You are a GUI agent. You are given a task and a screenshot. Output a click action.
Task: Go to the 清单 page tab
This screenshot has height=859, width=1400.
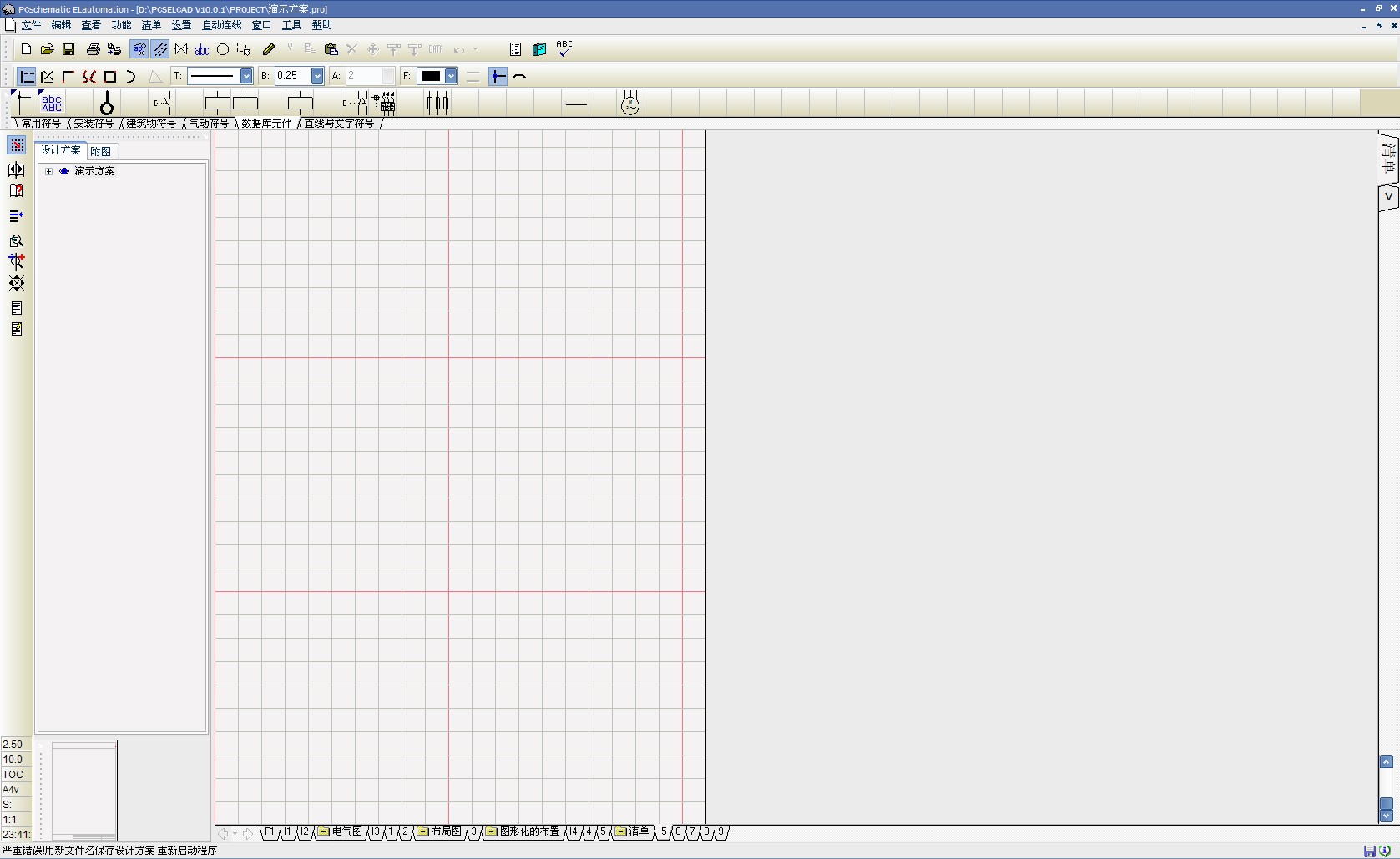click(632, 831)
